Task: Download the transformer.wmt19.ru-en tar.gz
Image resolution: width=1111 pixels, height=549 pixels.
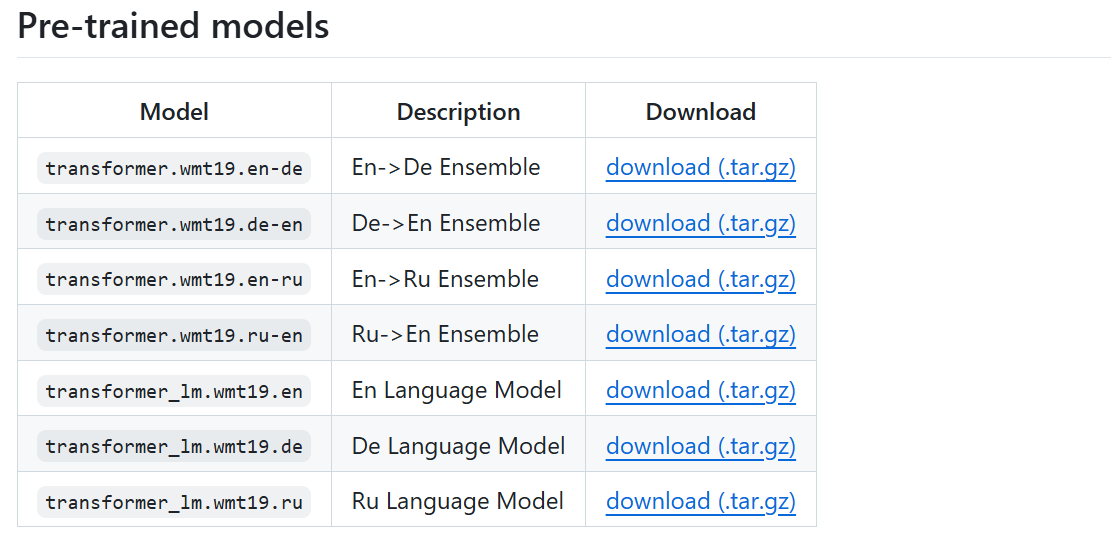Action: click(x=701, y=334)
